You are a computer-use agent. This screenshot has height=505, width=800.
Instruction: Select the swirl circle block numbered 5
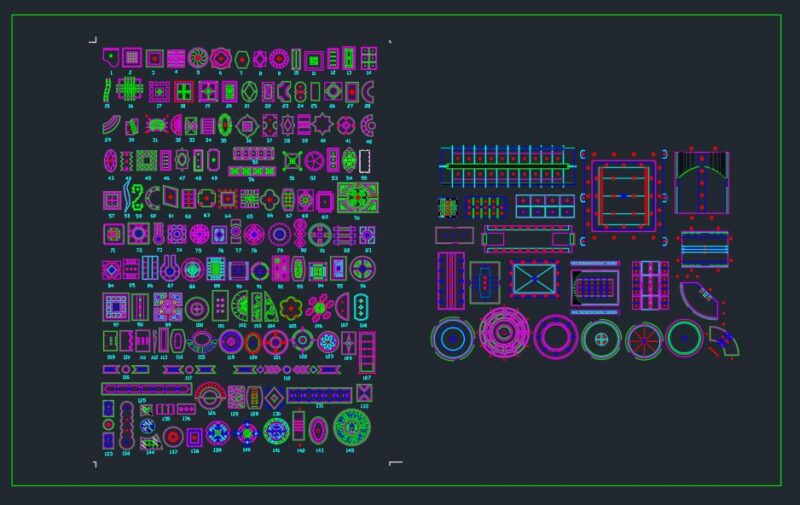pos(198,58)
